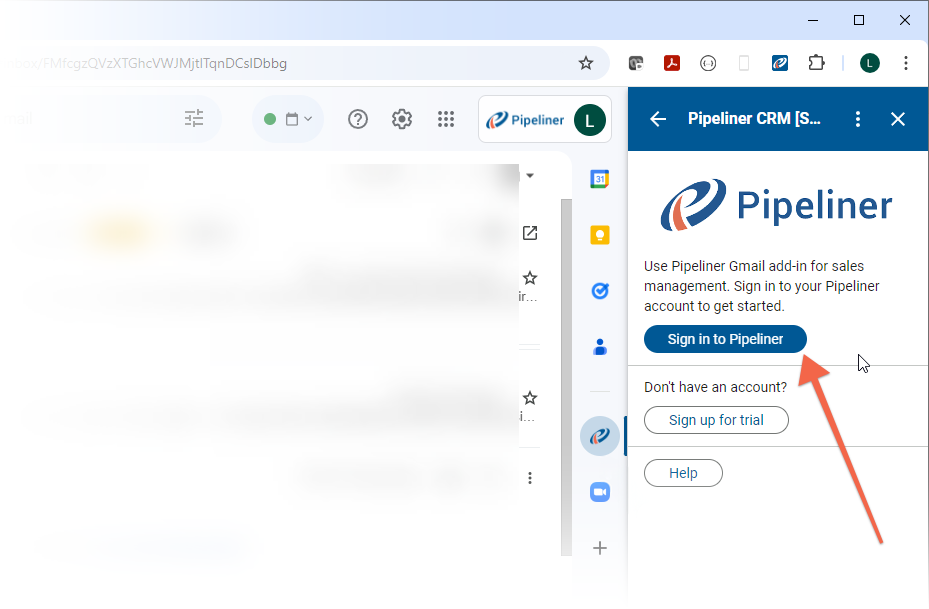Viewport: 929px width, 609px height.
Task: Click Sign up for trial
Action: tap(716, 420)
